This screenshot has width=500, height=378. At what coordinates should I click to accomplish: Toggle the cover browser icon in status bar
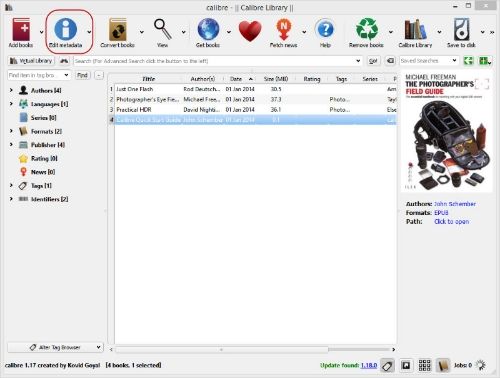[406, 366]
